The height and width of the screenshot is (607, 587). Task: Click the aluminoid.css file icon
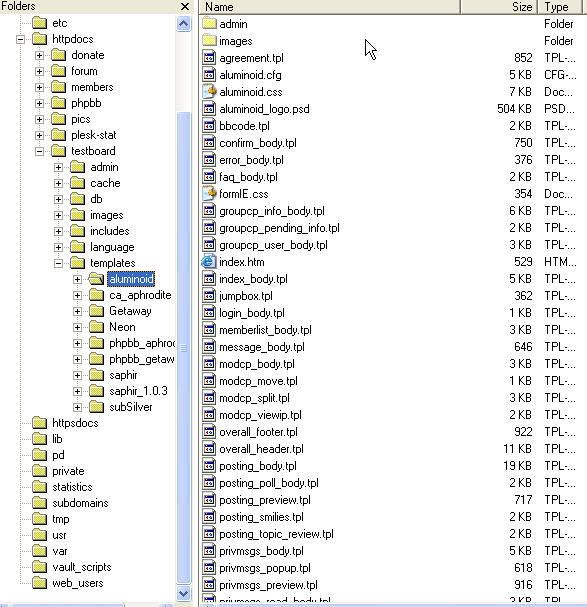(209, 92)
